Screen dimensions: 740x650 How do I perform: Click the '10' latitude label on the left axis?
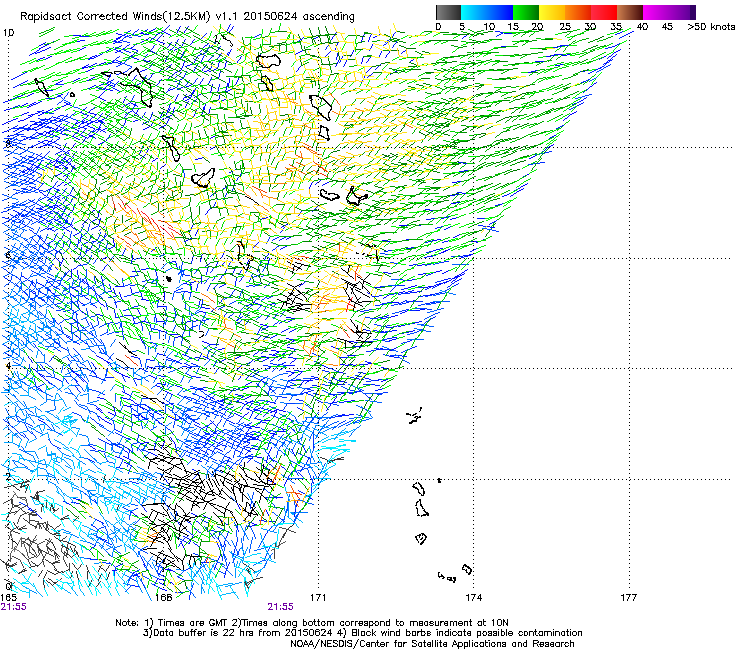(8, 33)
